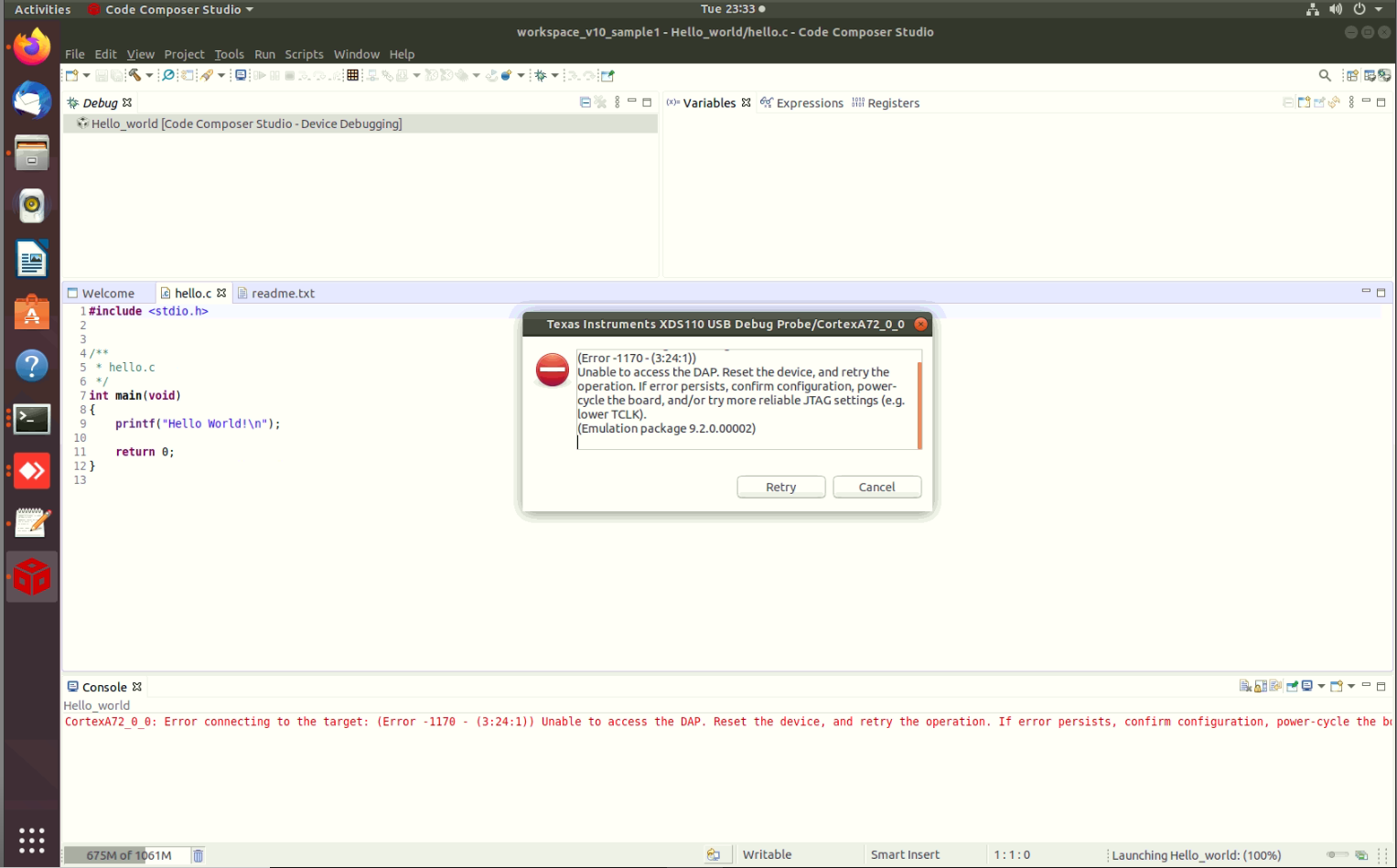Image resolution: width=1397 pixels, height=868 pixels.
Task: Switch to the CCS Edit perspective icon
Action: tap(1370, 76)
